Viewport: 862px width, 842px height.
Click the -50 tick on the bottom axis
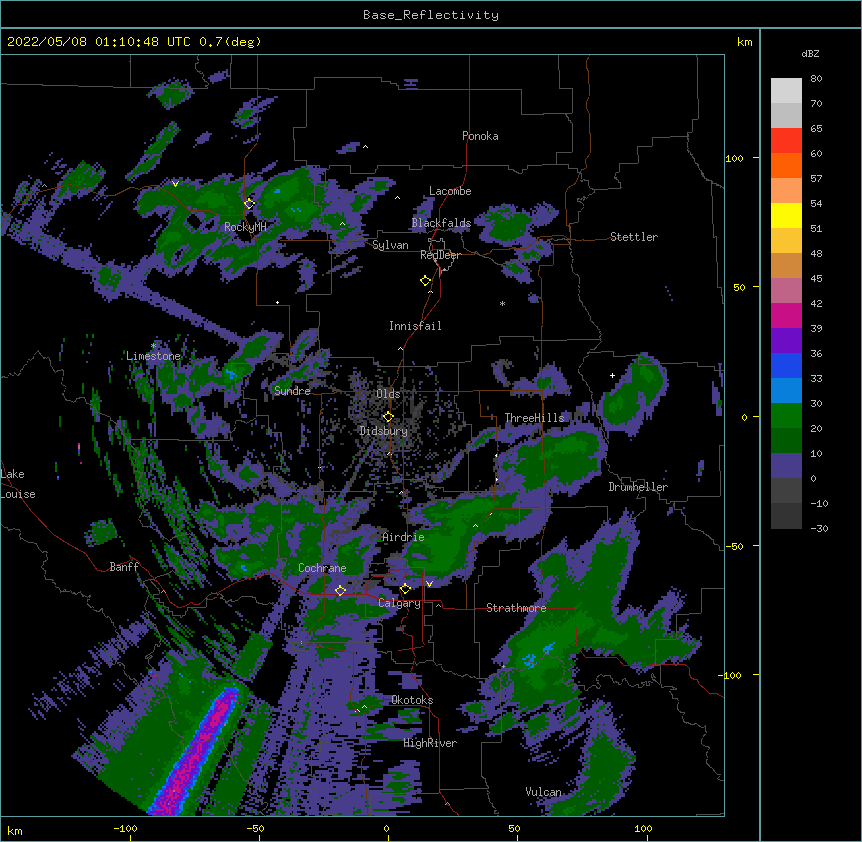(x=255, y=828)
